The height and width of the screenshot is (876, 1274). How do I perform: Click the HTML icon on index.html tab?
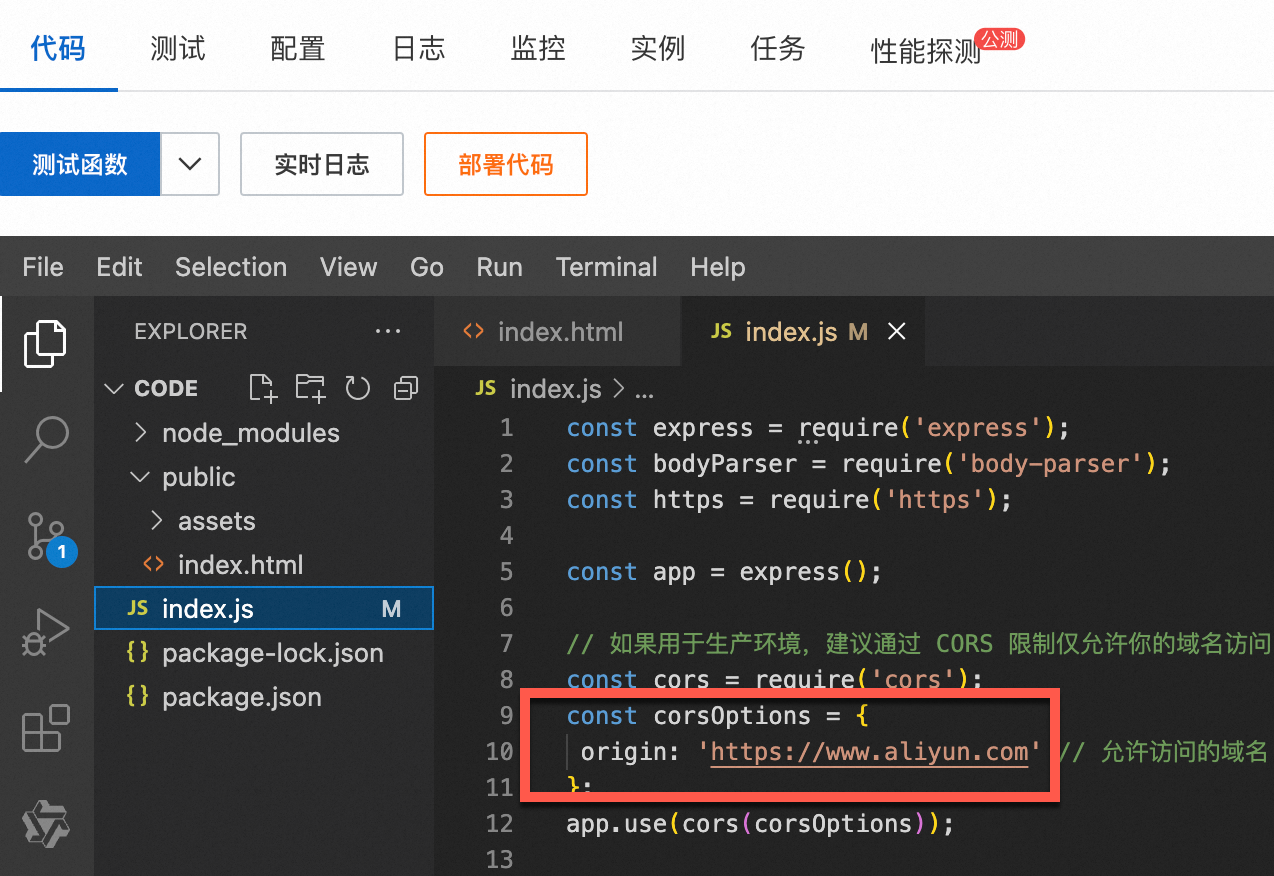[x=474, y=331]
